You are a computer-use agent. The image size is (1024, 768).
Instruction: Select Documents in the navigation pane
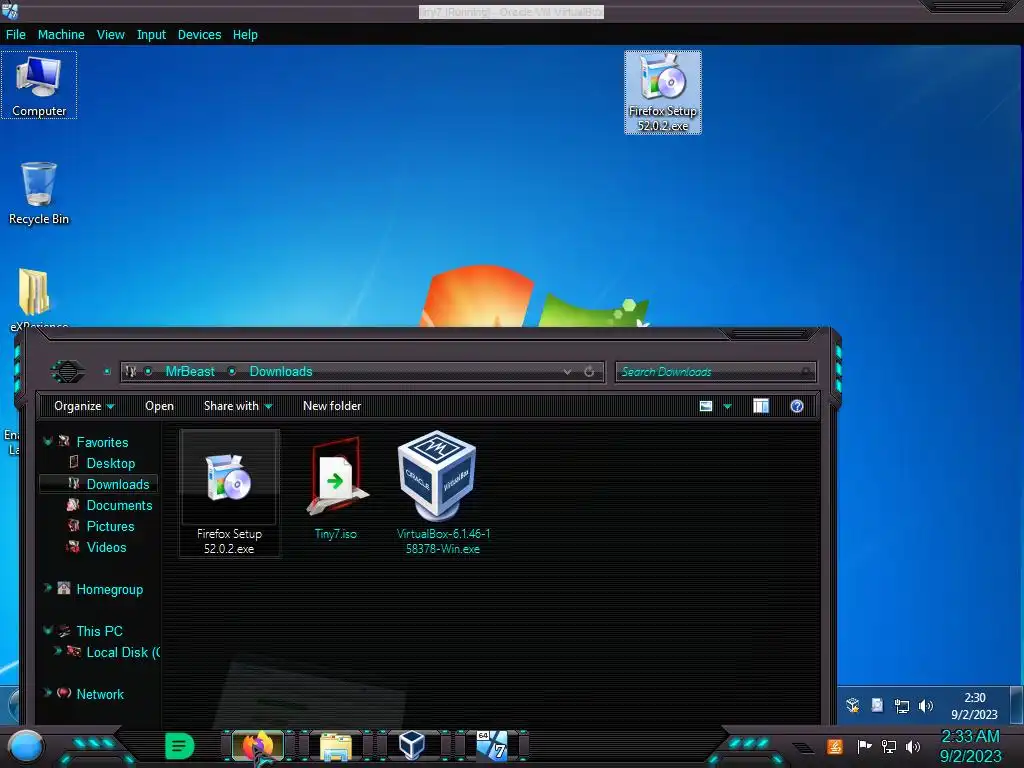pos(120,505)
